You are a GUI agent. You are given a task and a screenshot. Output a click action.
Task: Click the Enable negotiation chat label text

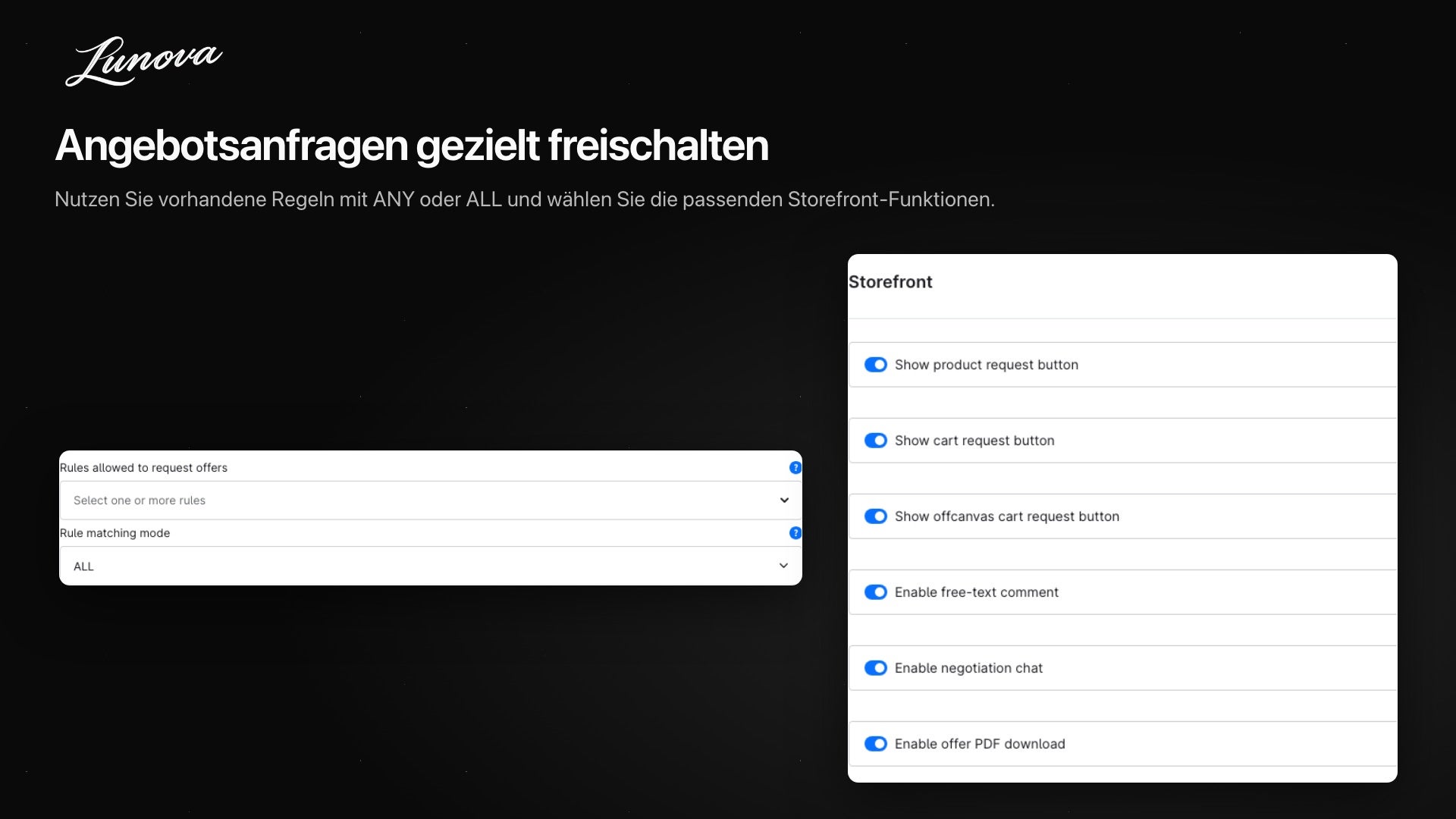968,668
